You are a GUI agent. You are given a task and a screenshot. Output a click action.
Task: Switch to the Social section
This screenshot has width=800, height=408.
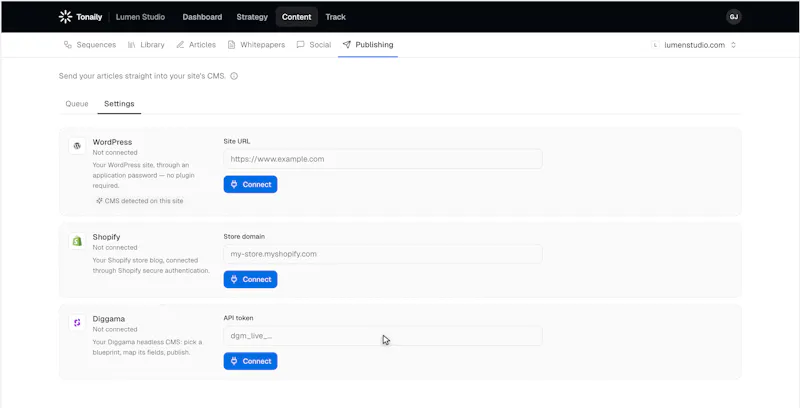click(314, 45)
